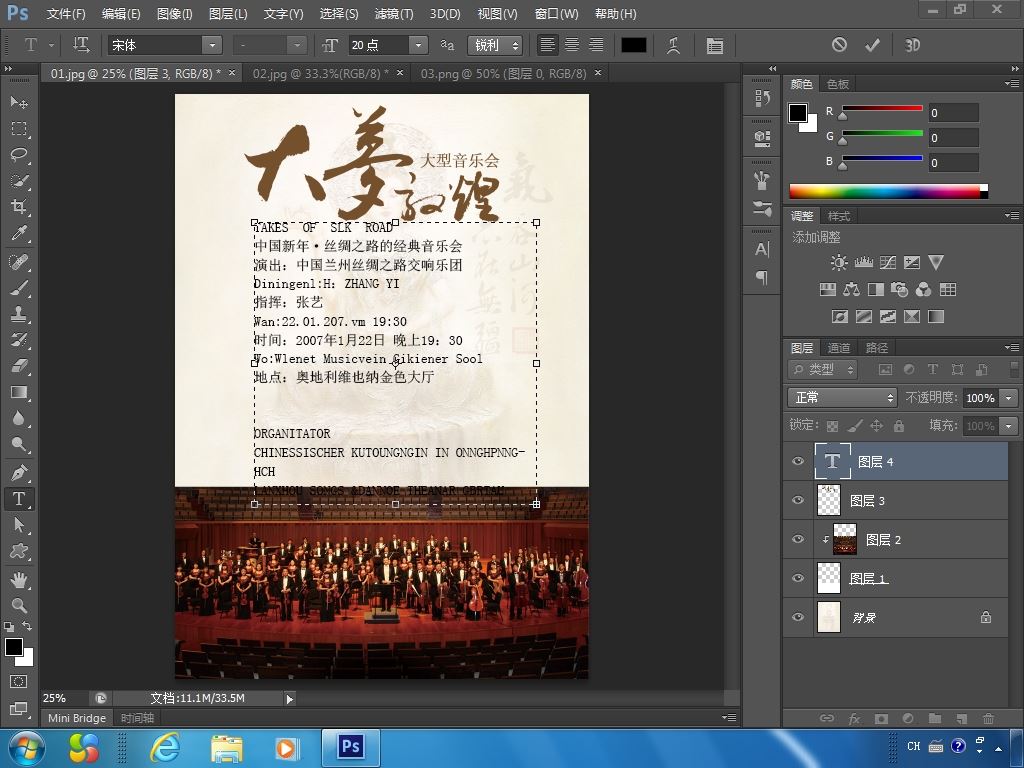Open the 填充 fill dropdown arrow
This screenshot has width=1024, height=768.
click(1009, 426)
